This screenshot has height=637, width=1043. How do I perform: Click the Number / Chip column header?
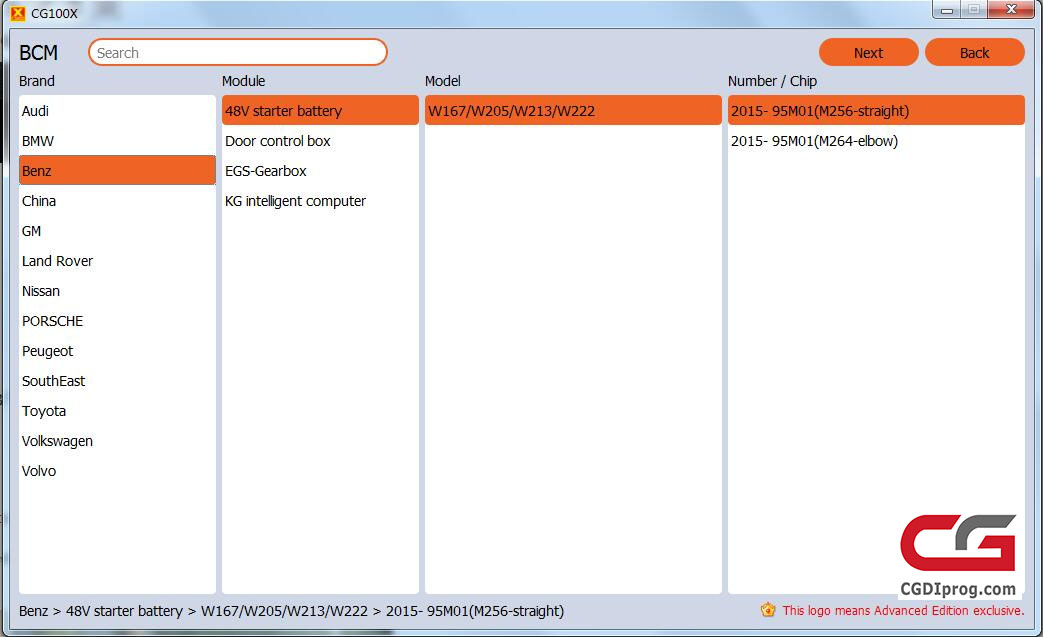[772, 80]
